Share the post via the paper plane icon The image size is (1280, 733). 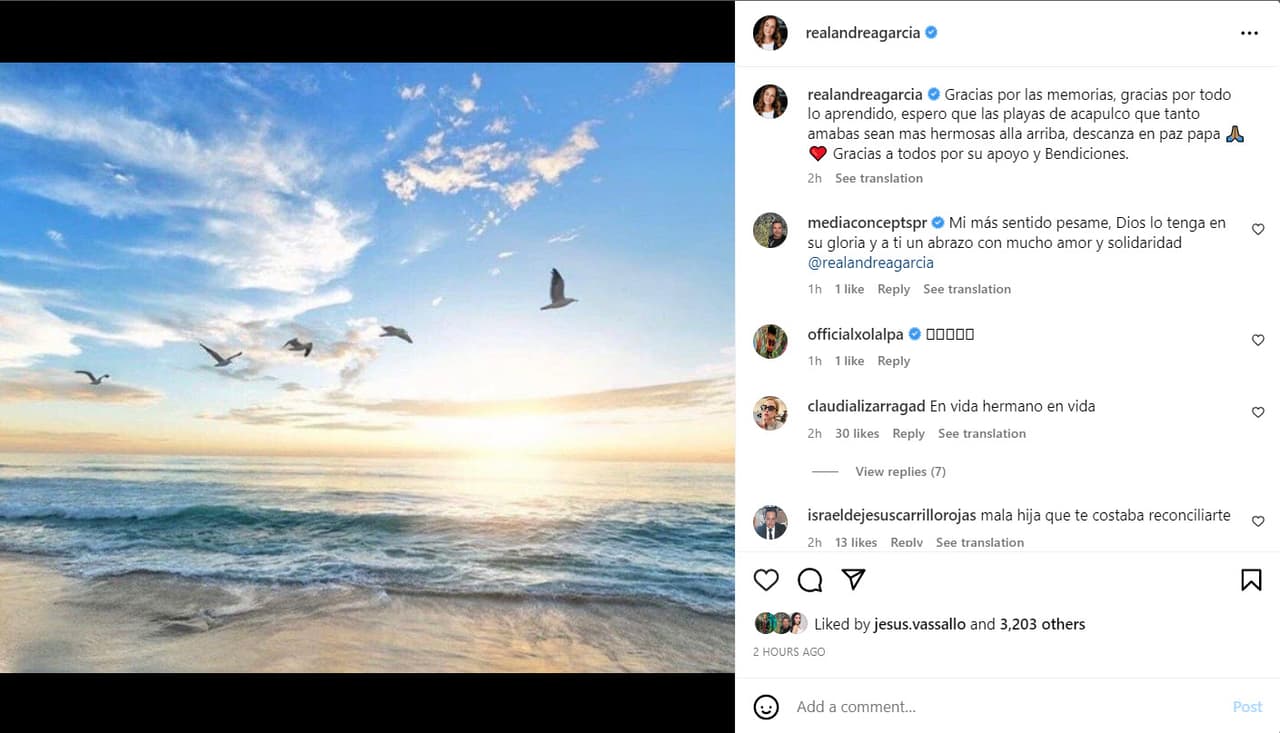[853, 579]
